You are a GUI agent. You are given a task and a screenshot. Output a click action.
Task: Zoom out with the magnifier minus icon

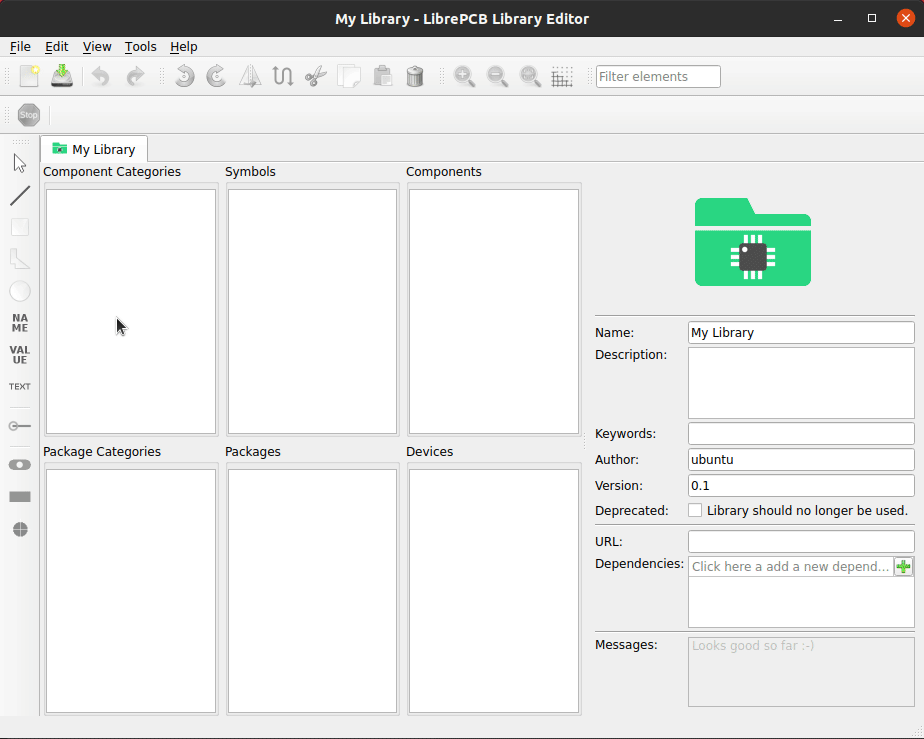coord(497,77)
